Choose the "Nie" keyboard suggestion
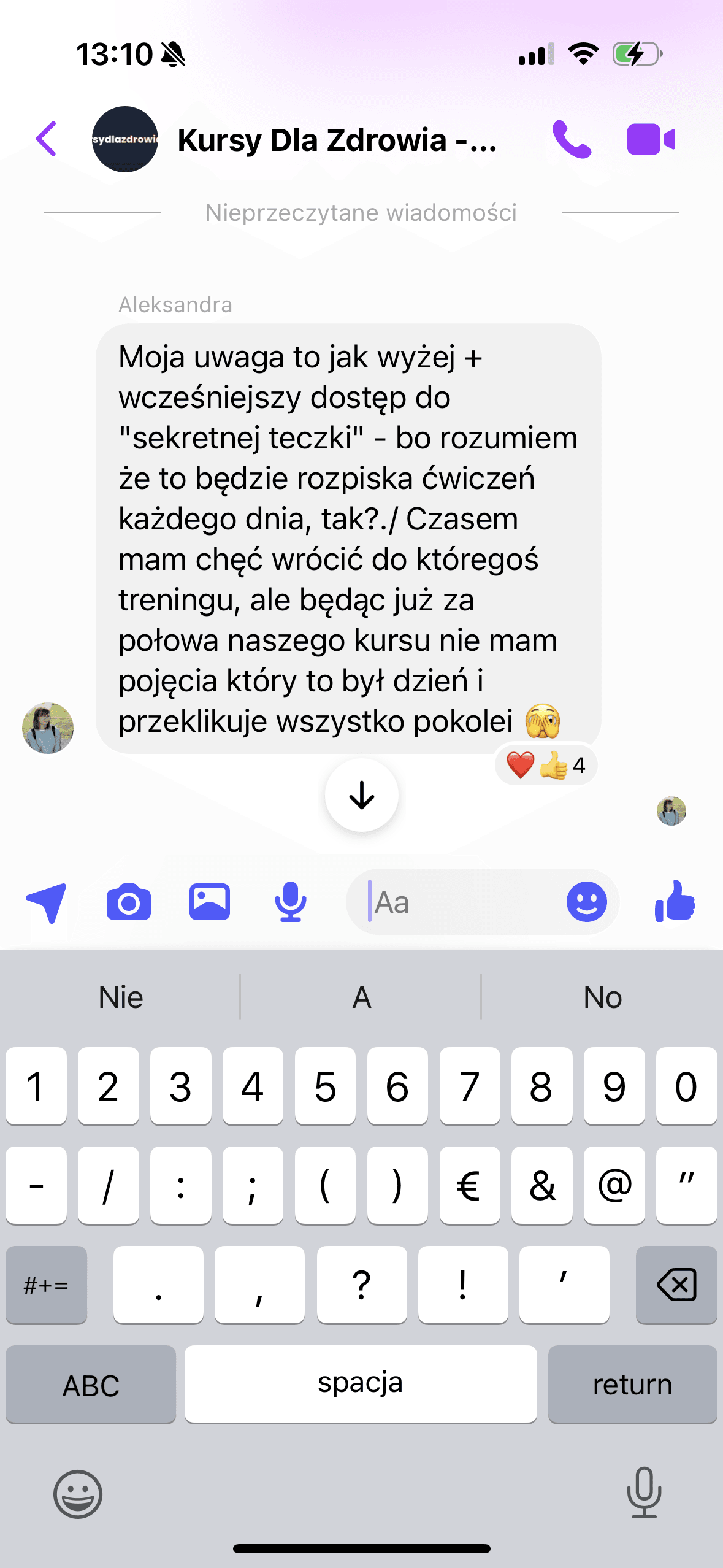The image size is (723, 1568). point(121,997)
